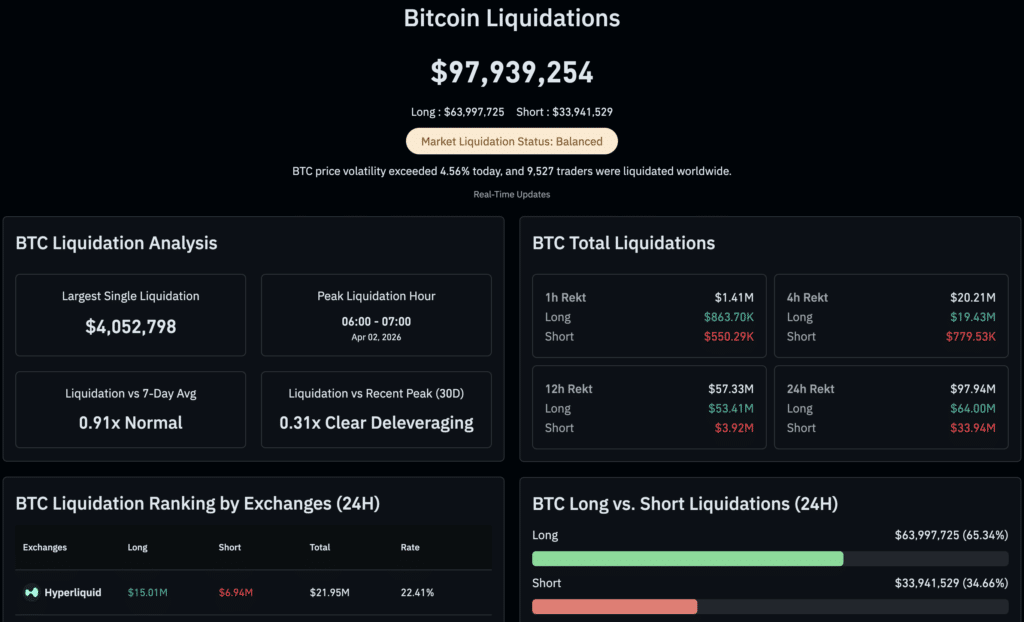Open the Peak Liquidation Hour card
This screenshot has width=1024, height=622.
pyautogui.click(x=376, y=315)
